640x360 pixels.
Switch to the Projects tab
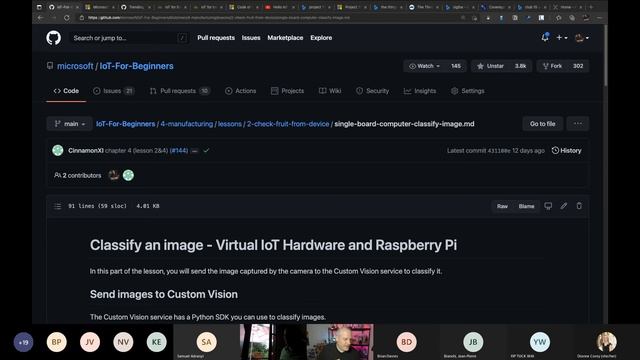287,91
